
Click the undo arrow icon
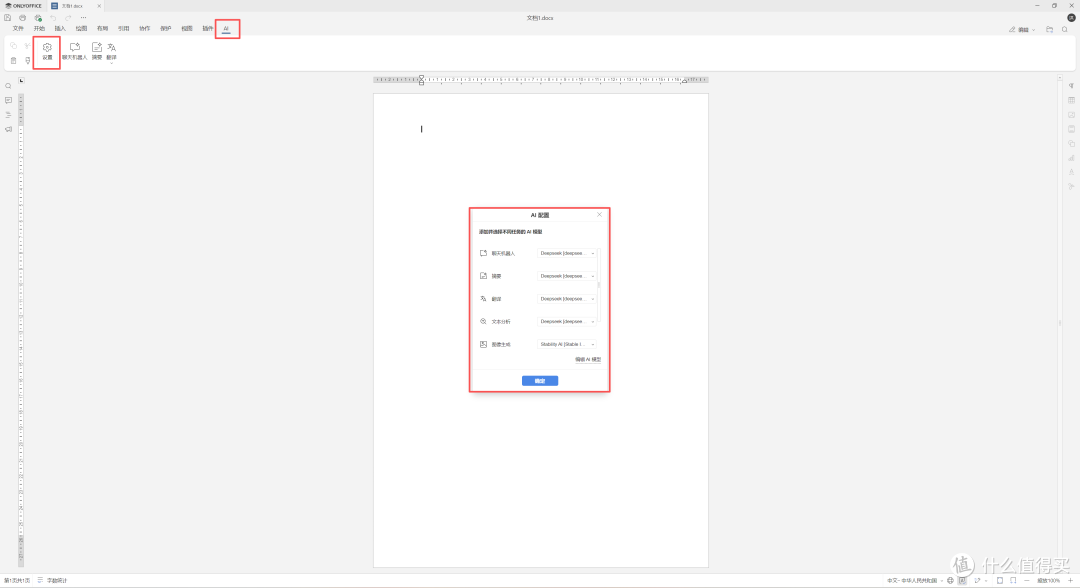[53, 18]
